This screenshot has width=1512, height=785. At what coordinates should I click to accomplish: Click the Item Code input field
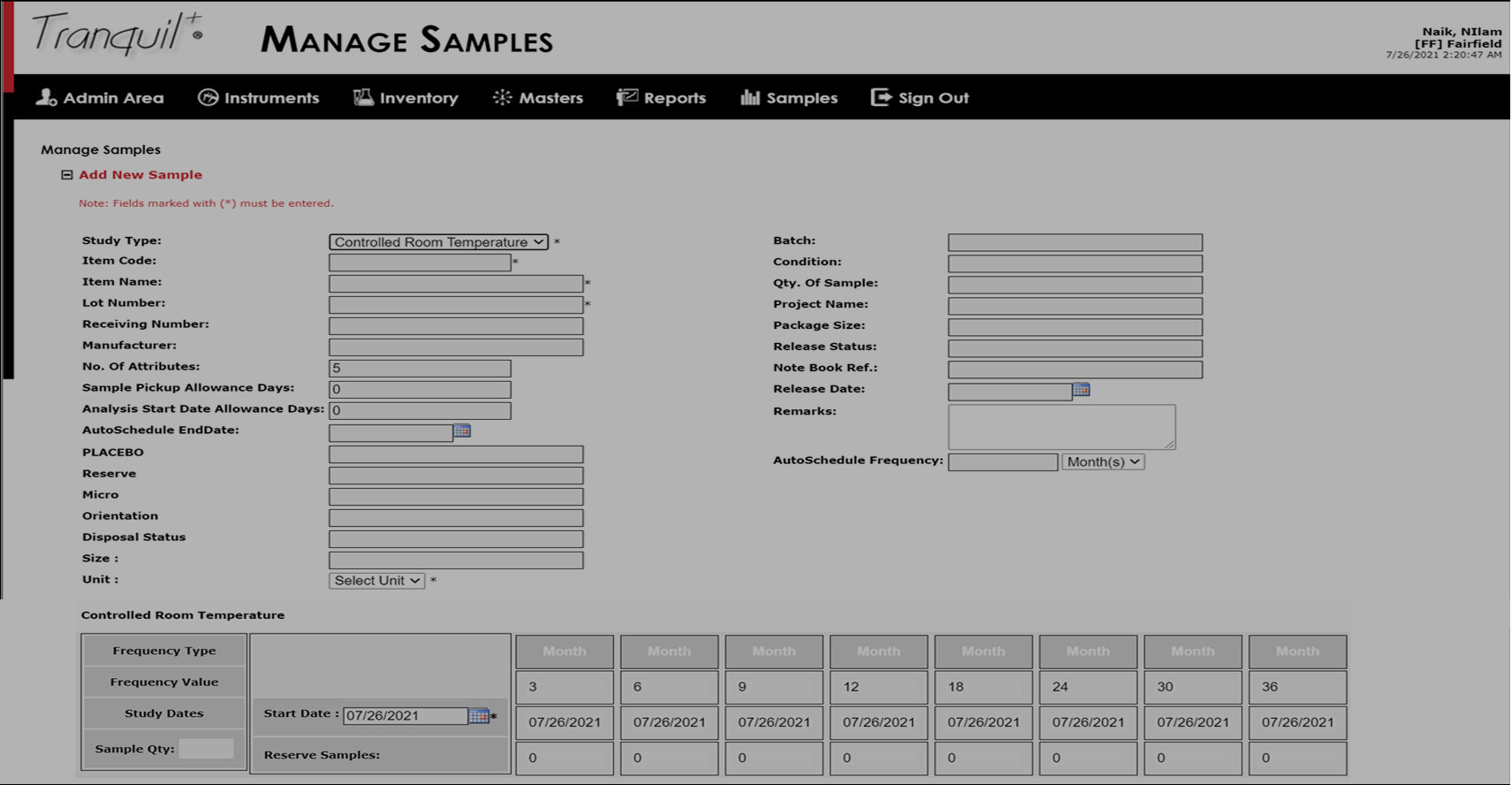419,263
